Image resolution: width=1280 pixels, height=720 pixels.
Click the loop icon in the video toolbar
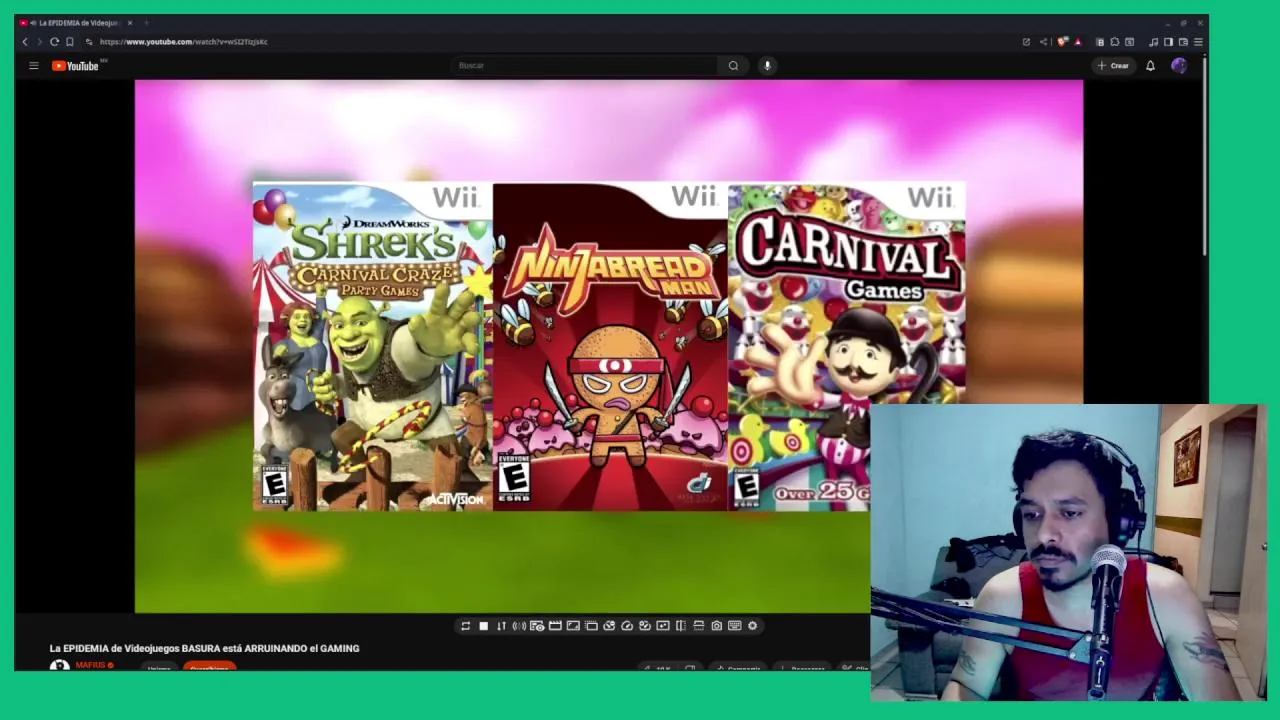465,626
